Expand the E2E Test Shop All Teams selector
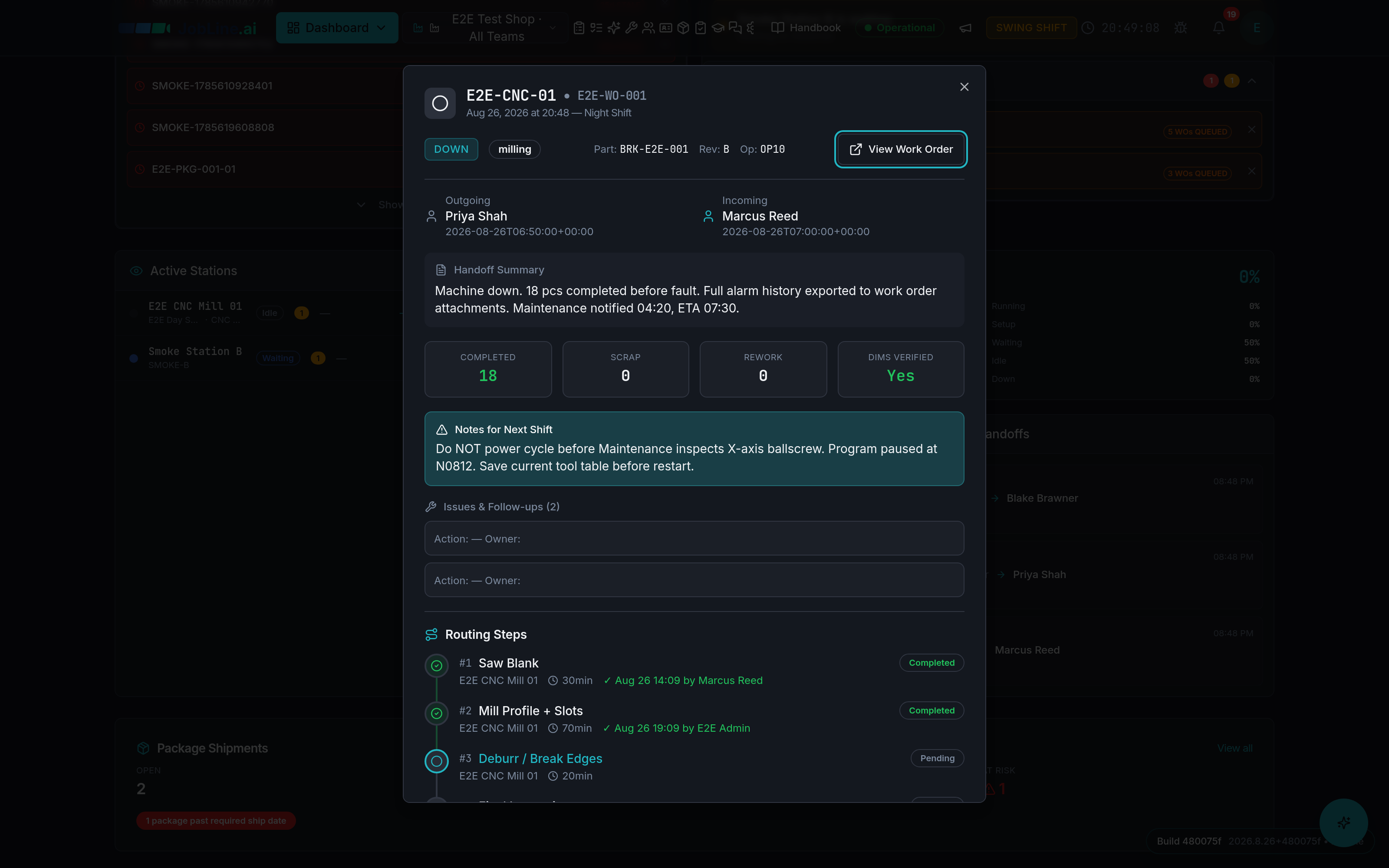Screen dimensions: 1389x868 click(497, 27)
